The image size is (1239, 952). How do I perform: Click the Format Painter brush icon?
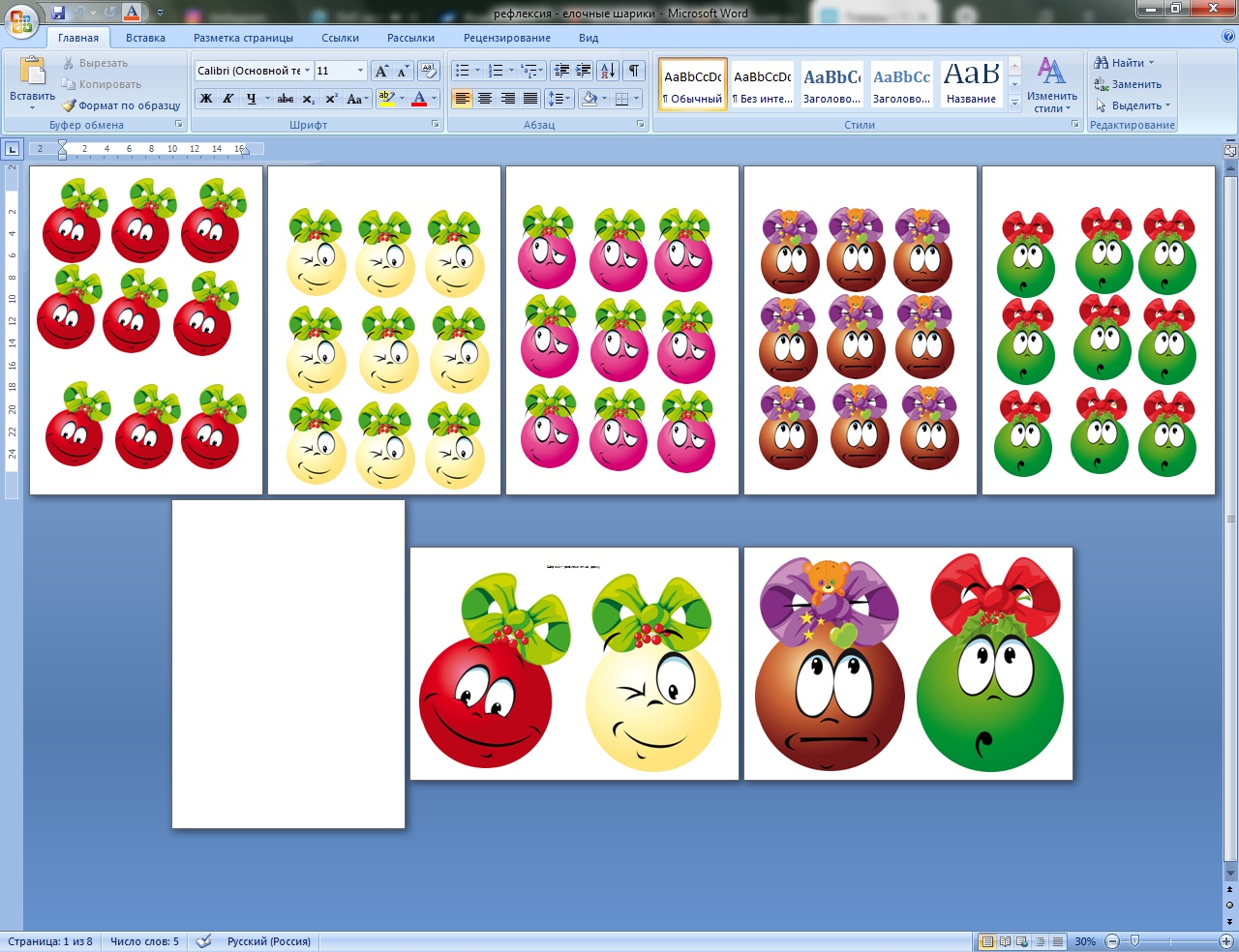[x=70, y=105]
